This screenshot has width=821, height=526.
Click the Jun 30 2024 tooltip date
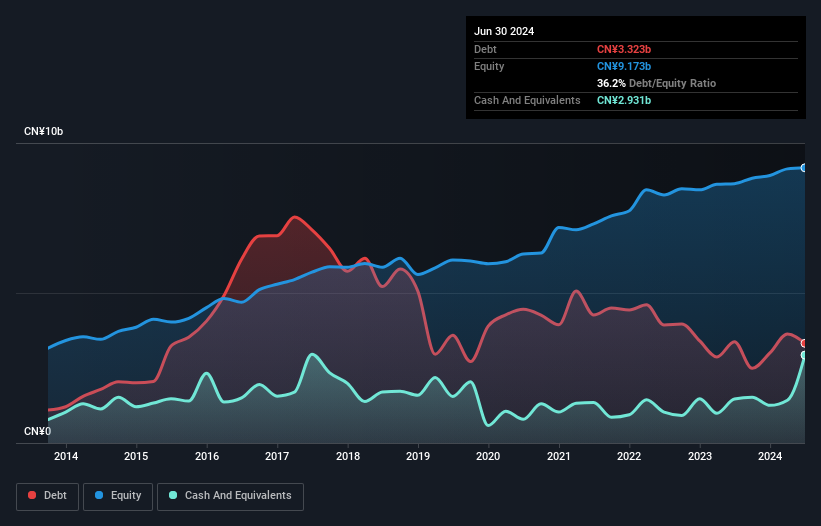pyautogui.click(x=504, y=31)
